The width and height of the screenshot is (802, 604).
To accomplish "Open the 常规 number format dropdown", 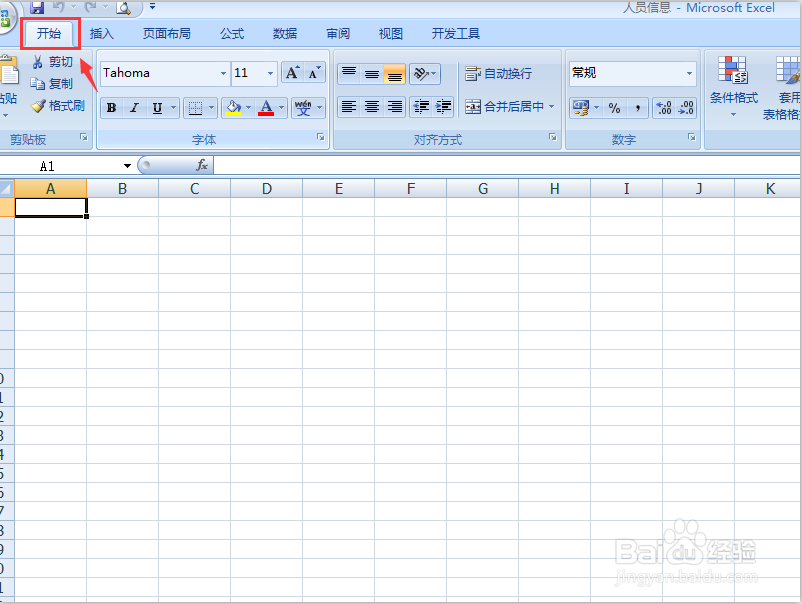I will click(x=689, y=73).
